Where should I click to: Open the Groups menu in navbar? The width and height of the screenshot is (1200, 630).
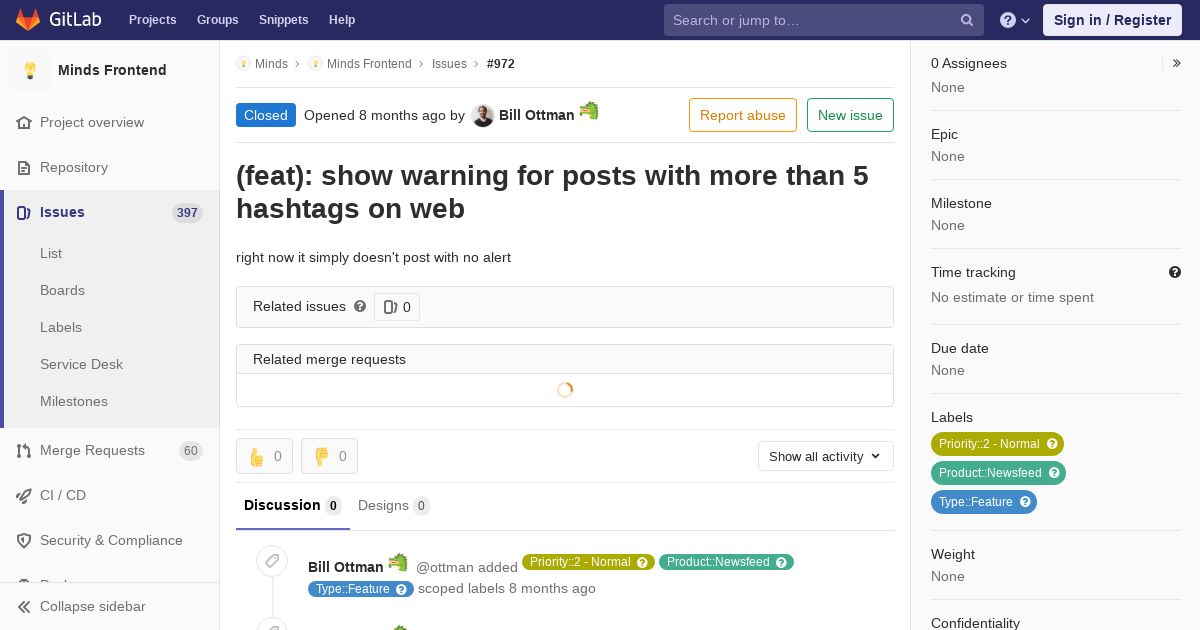point(217,20)
